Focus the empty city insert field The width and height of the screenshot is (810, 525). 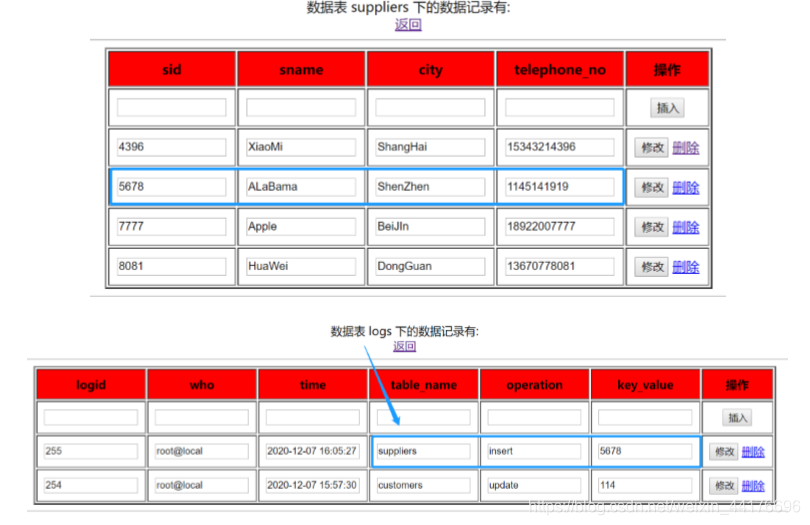[430, 107]
